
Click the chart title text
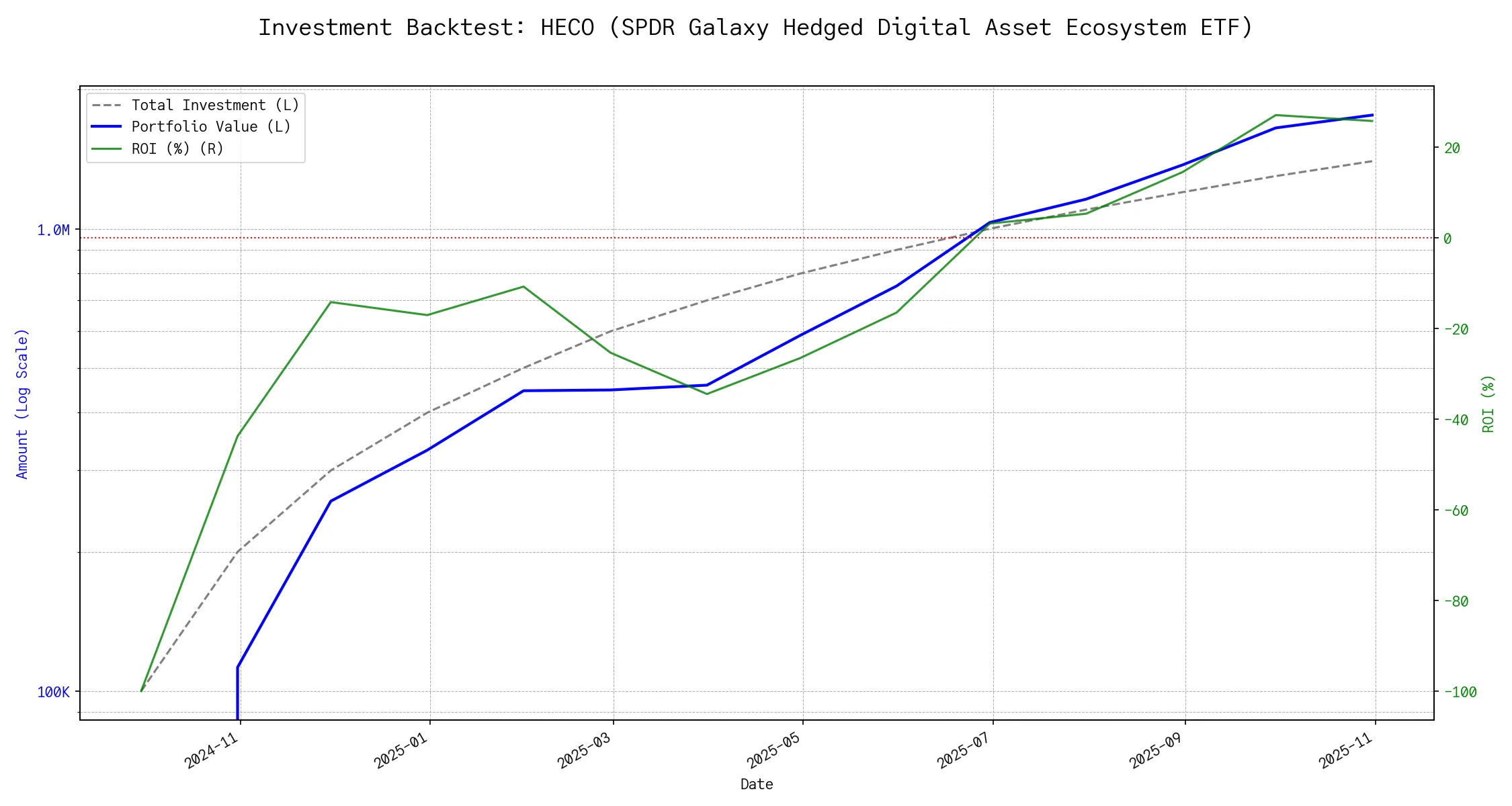click(x=755, y=28)
